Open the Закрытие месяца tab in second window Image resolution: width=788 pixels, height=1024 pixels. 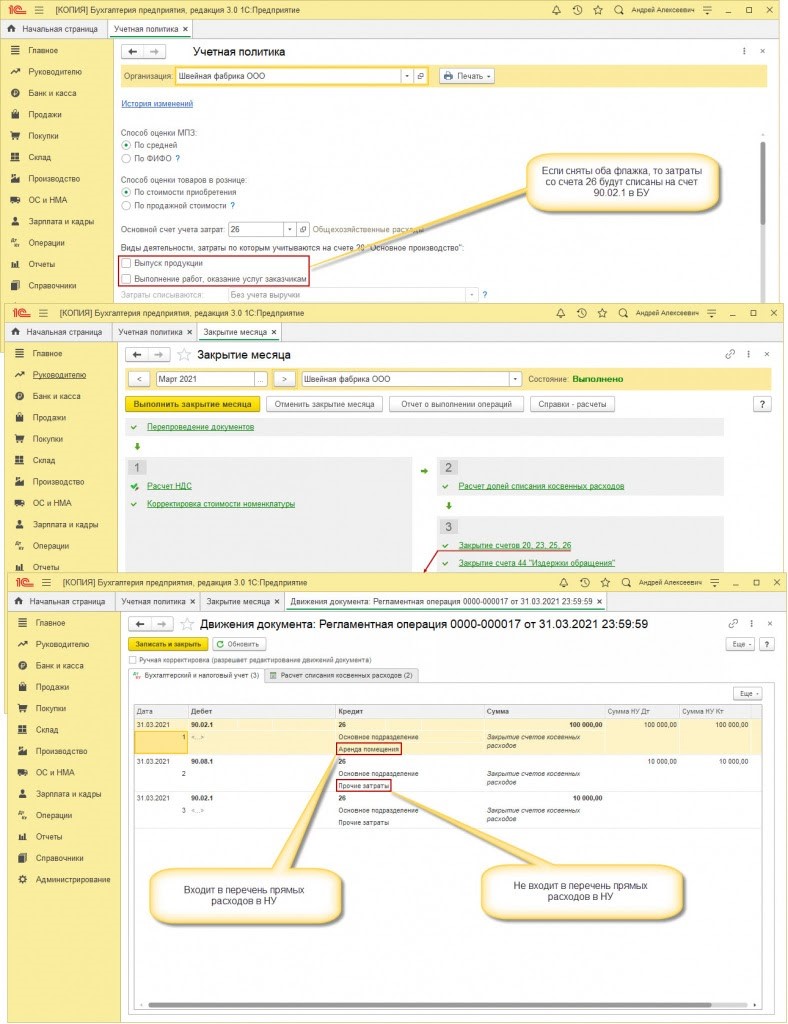point(236,331)
